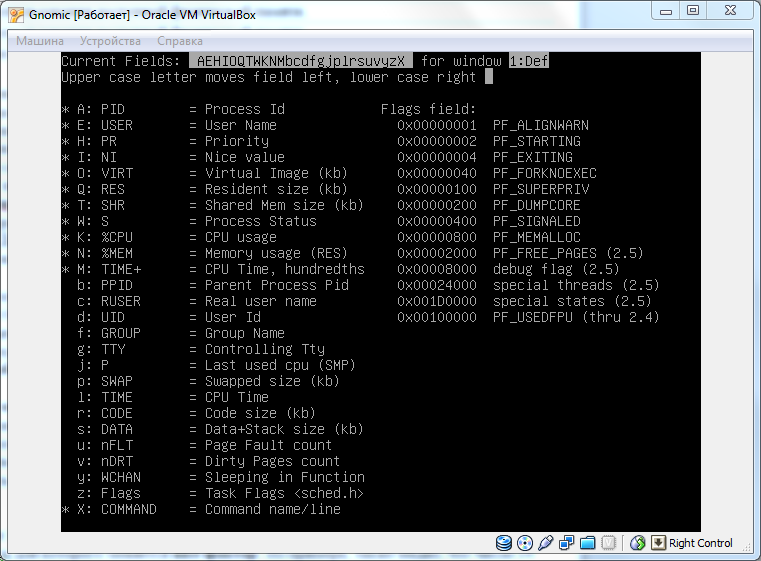Image resolution: width=761 pixels, height=561 pixels.
Task: Click the highlighted fields string AEHIOQTWKNMbcdfgjplrsuvyzX
Action: (x=301, y=61)
